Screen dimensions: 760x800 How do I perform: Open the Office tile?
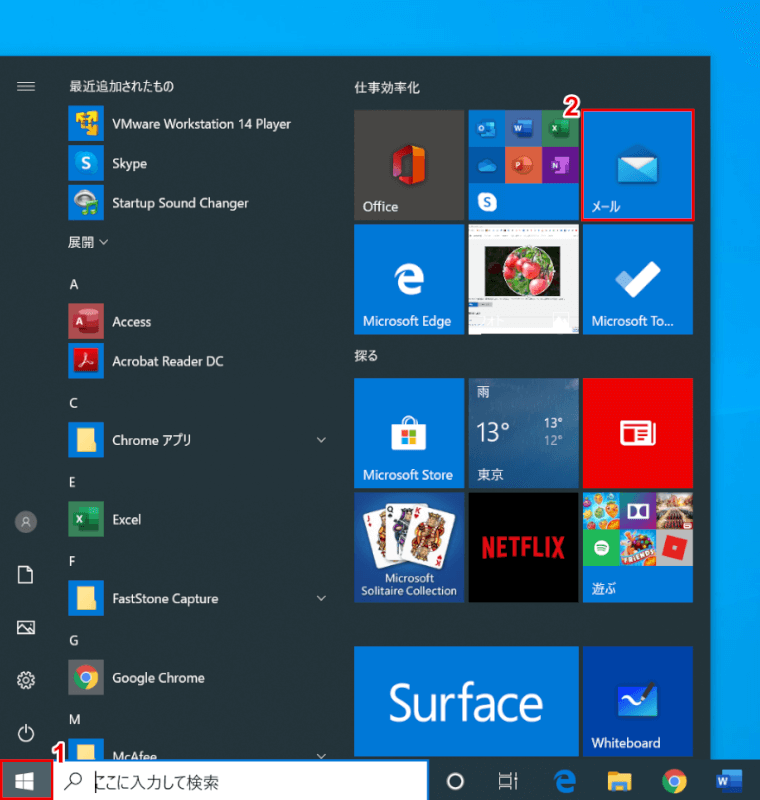pyautogui.click(x=409, y=165)
